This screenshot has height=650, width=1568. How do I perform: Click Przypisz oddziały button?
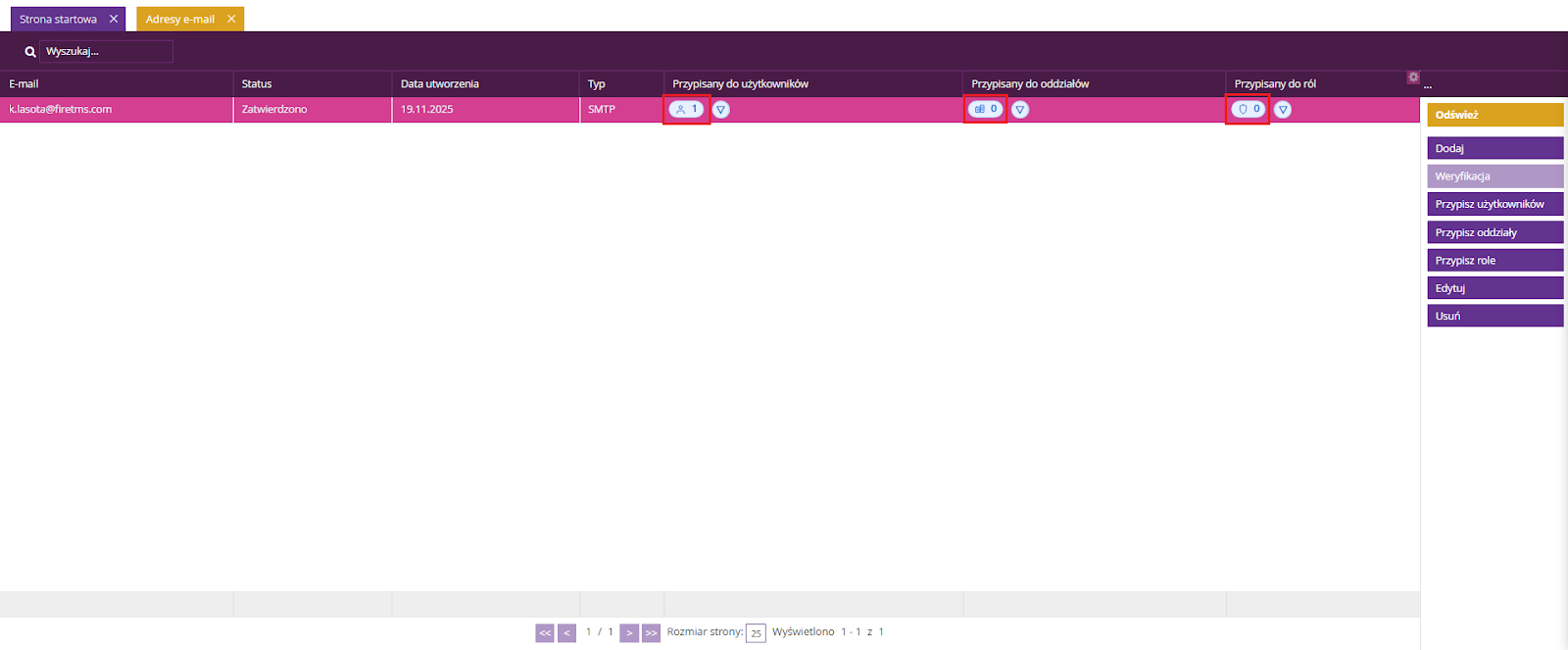click(1495, 232)
